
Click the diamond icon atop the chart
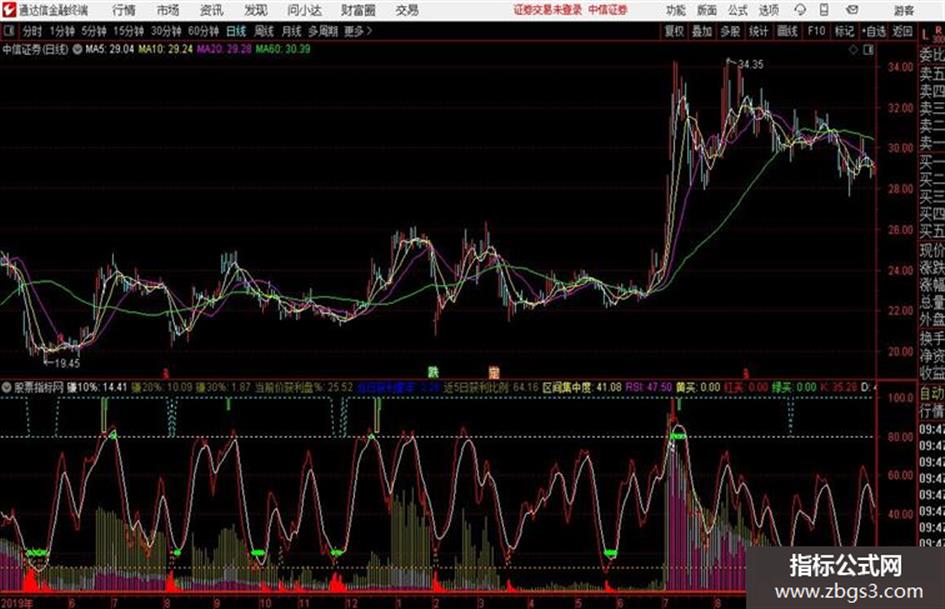pyautogui.click(x=853, y=50)
